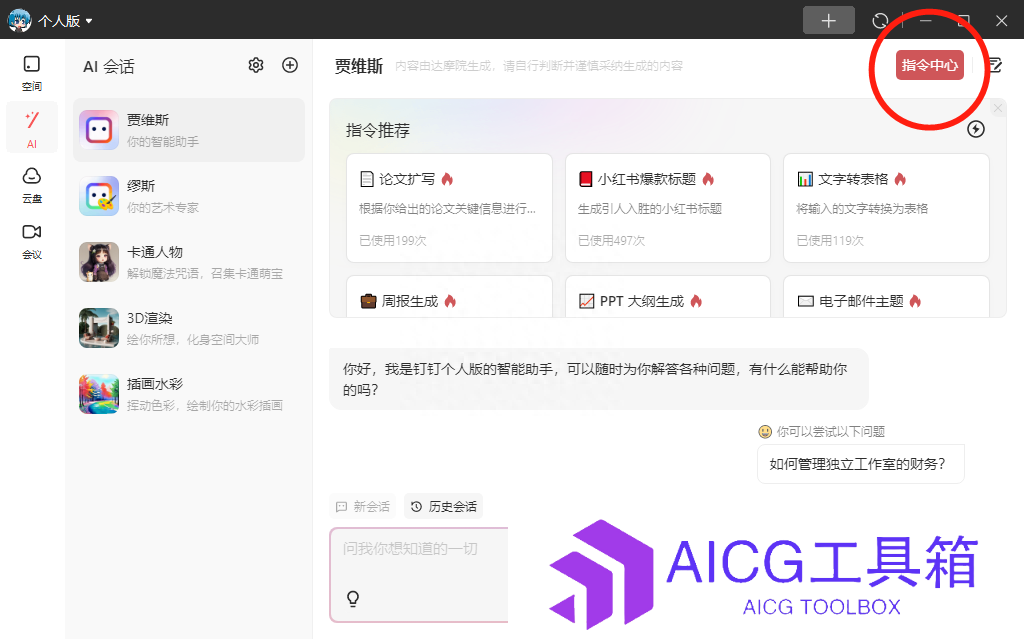This screenshot has width=1024, height=640.
Task: Click the lightbulb icon in the input box
Action: [x=353, y=598]
